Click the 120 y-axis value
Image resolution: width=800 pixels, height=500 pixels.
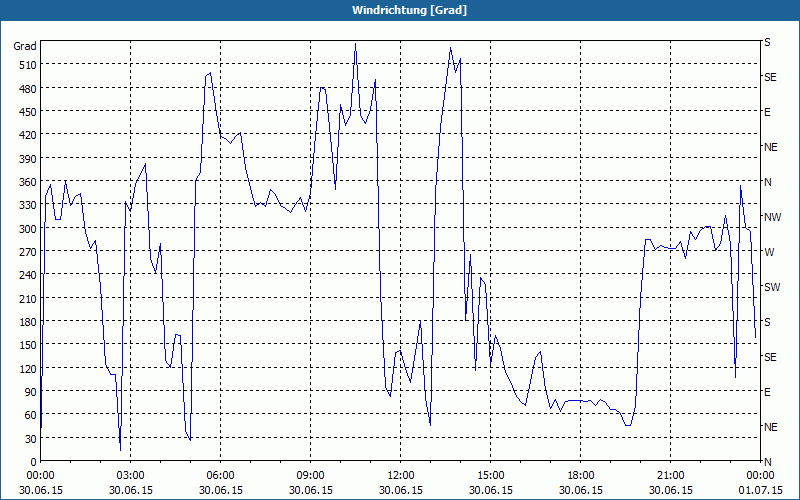coord(28,369)
